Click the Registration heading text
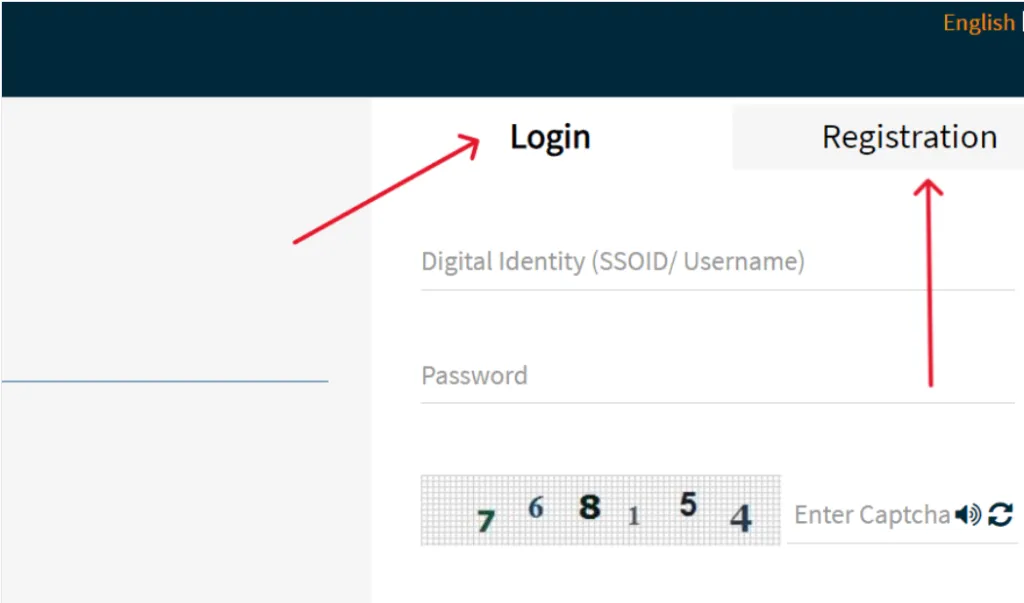 coord(908,137)
